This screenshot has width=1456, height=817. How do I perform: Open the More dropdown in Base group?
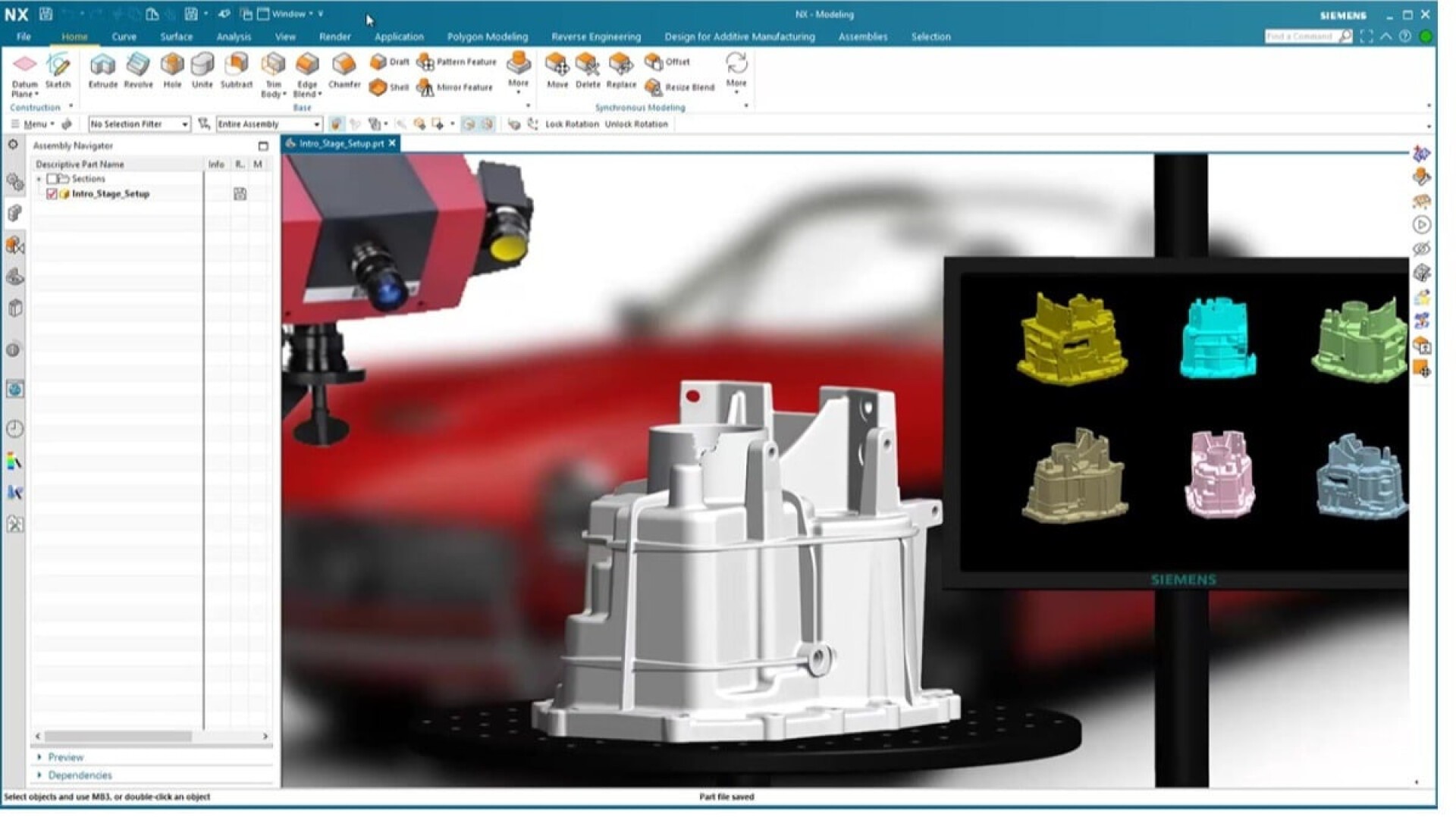tap(518, 73)
